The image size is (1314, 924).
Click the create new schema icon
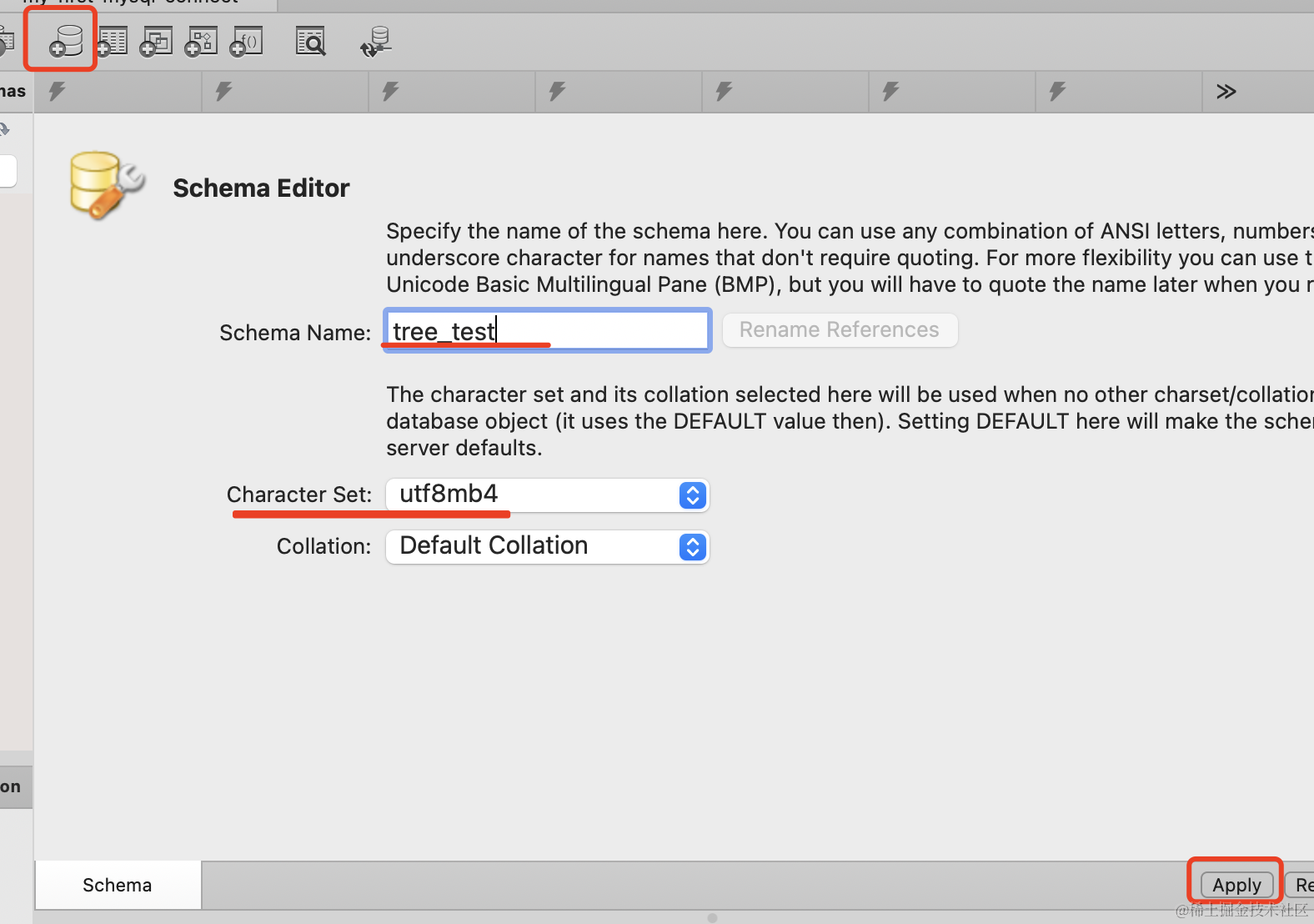(65, 41)
